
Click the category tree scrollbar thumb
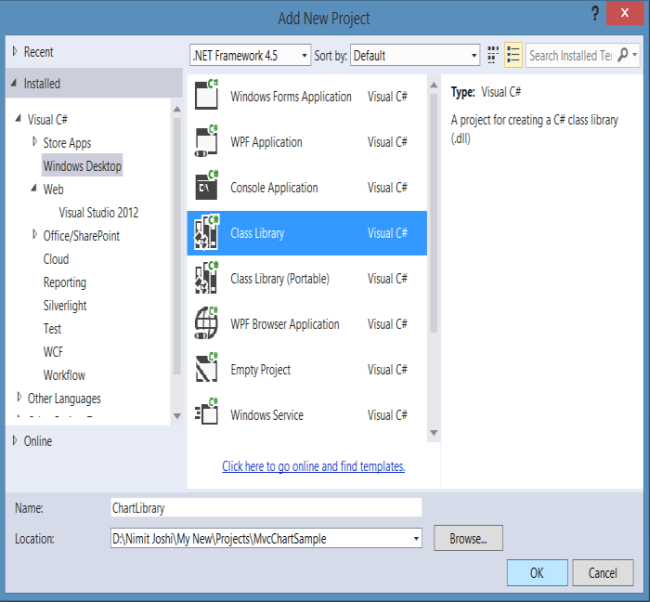pyautogui.click(x=177, y=246)
